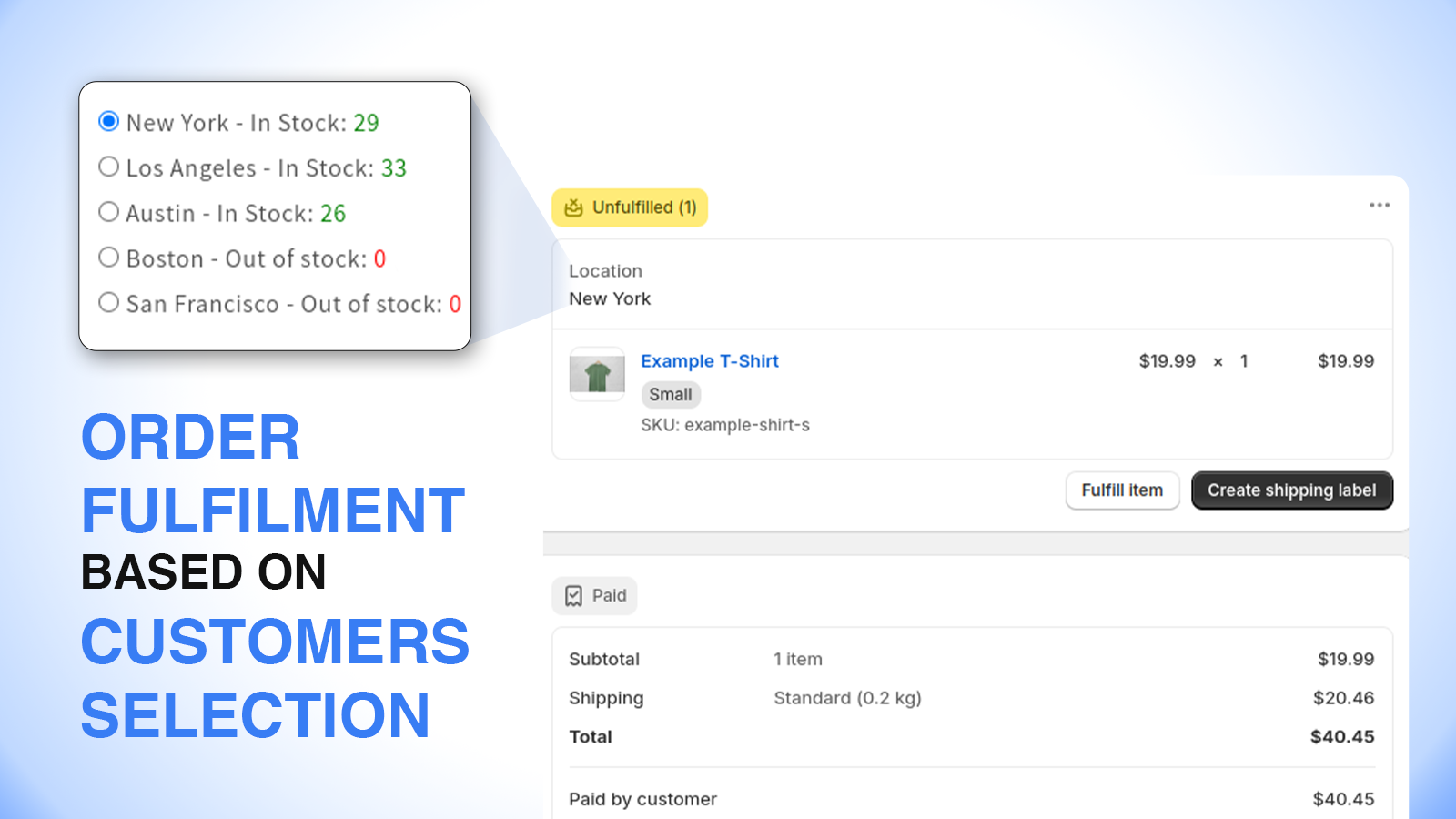Click the Unfulfilled status badge icon
The height and width of the screenshot is (819, 1456).
click(575, 207)
